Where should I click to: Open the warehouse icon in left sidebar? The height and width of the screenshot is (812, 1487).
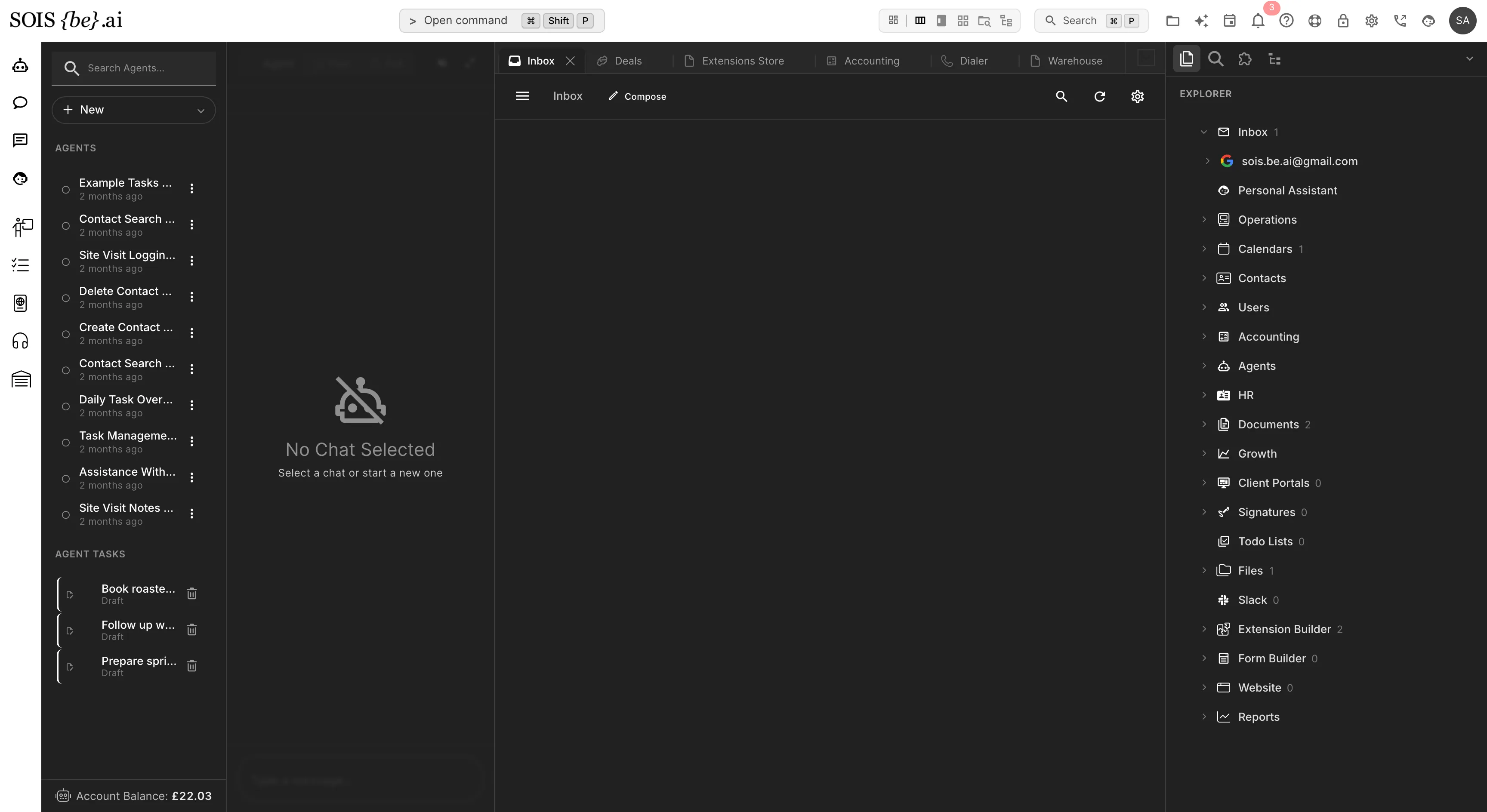click(21, 379)
